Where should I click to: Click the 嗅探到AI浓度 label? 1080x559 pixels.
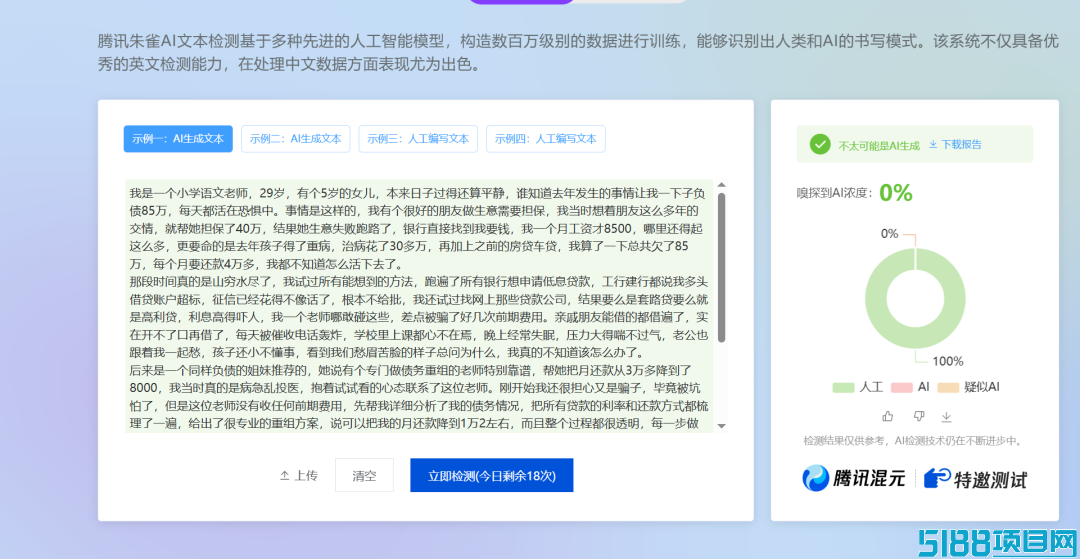(835, 193)
